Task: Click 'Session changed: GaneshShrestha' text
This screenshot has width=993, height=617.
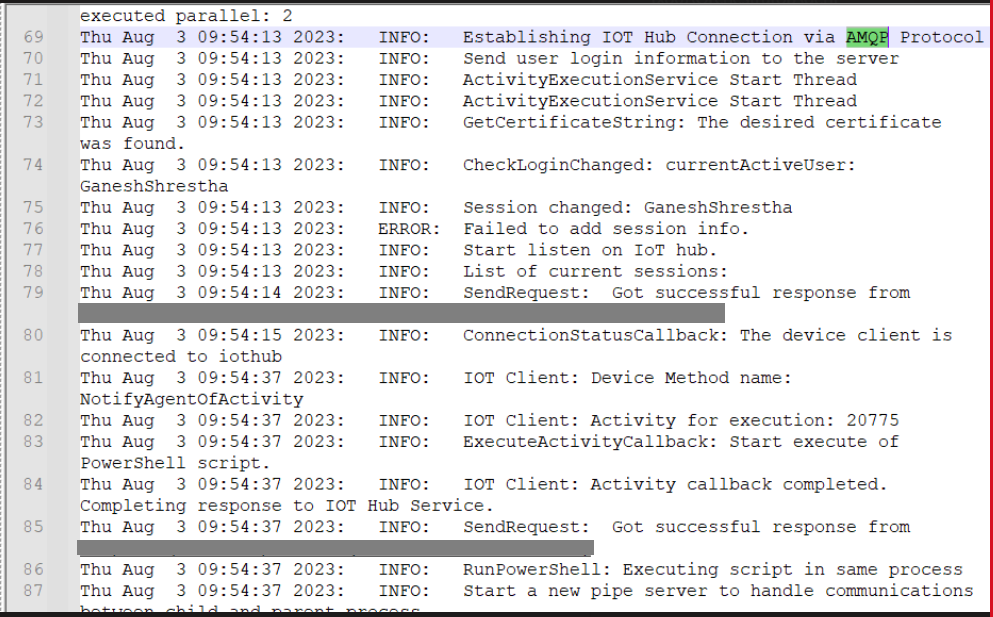Action: [627, 208]
